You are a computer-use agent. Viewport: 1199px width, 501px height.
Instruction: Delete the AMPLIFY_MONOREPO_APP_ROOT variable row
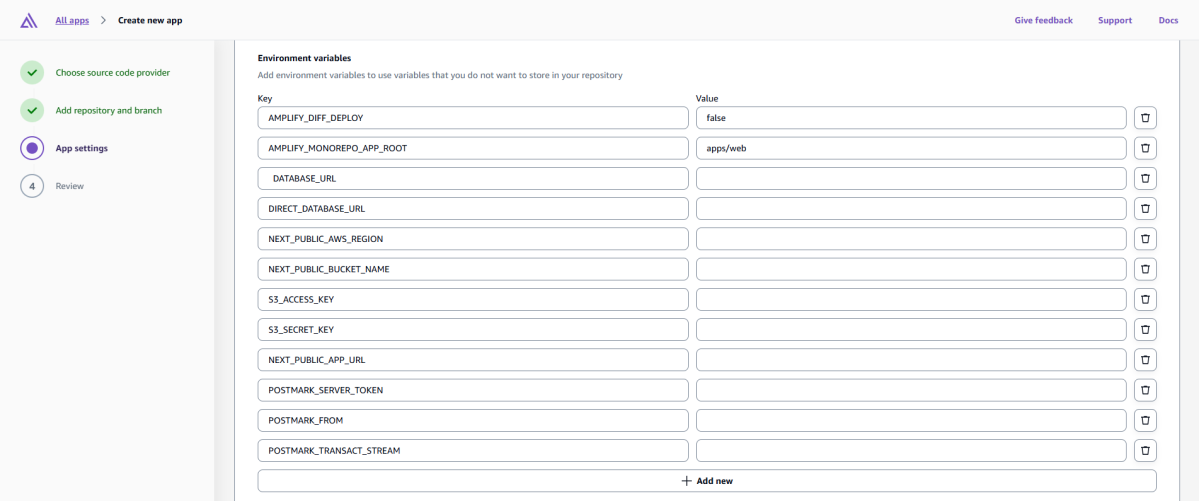pos(1145,148)
